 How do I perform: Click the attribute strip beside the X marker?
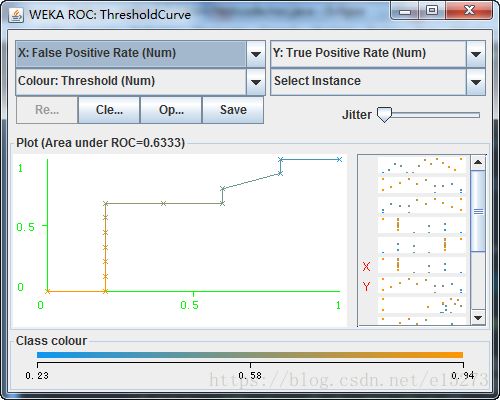422,265
